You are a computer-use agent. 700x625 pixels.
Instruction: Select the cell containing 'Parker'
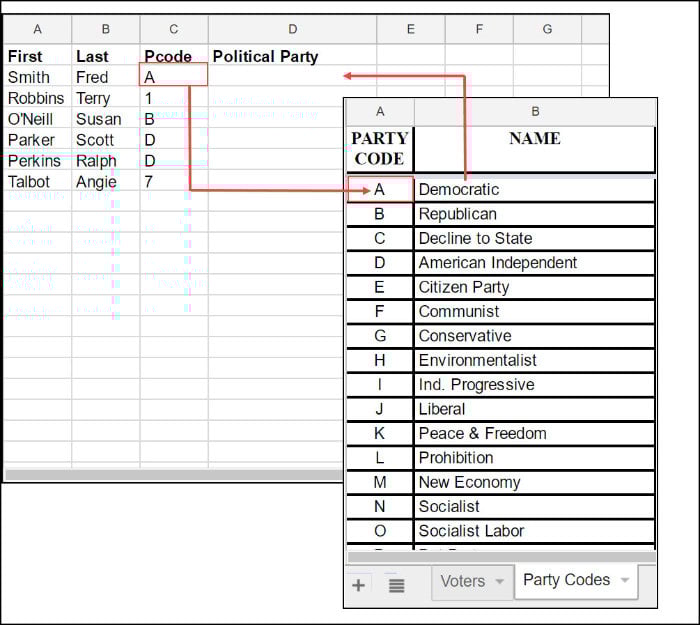pyautogui.click(x=38, y=140)
